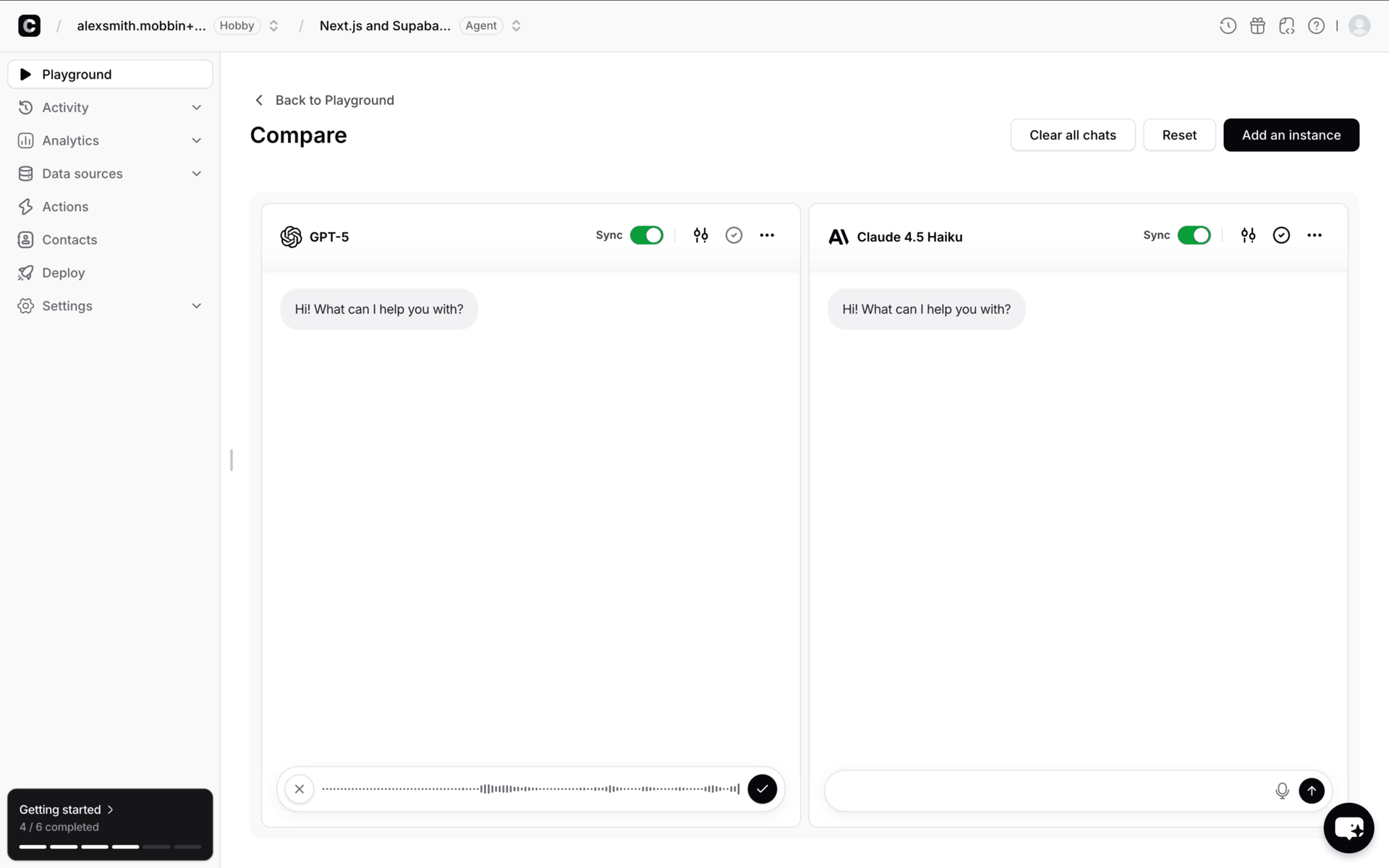
Task: Cancel the voice recording in GPT-5 panel
Action: (x=300, y=789)
